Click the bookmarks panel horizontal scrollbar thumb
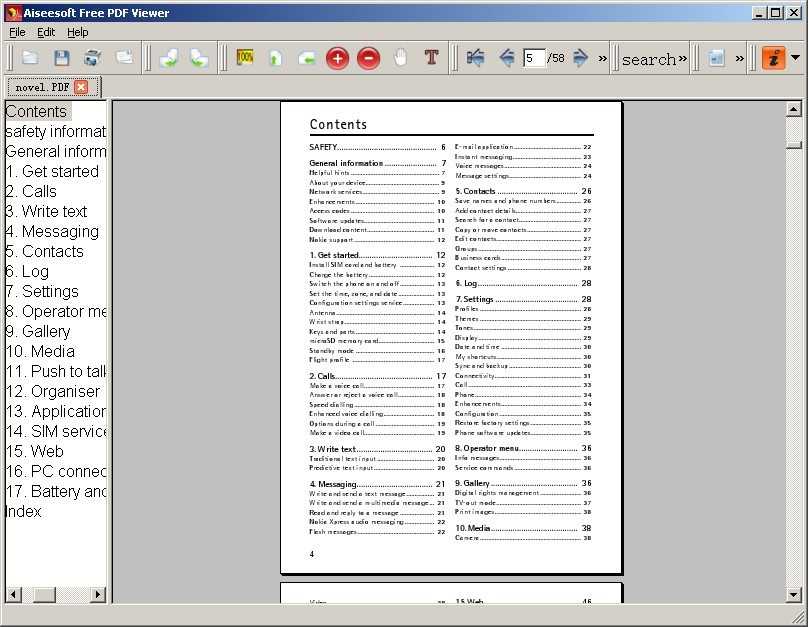808x627 pixels. coord(44,594)
